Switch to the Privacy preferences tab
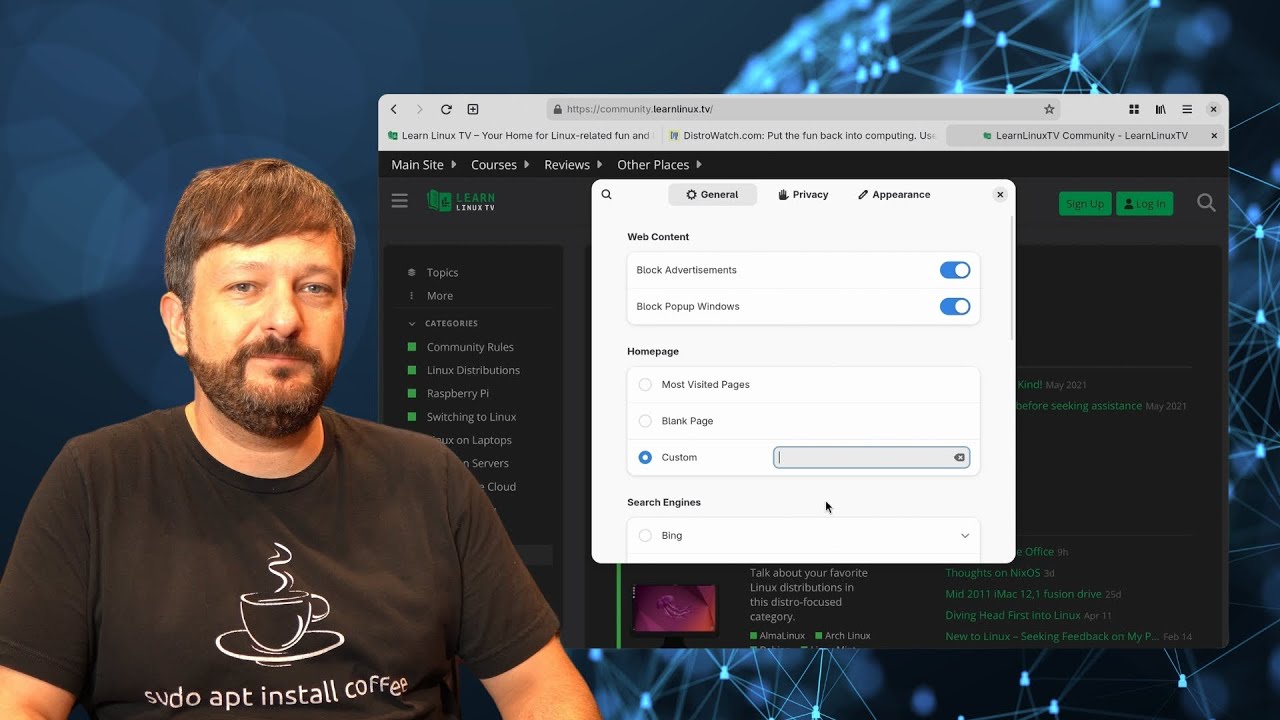This screenshot has width=1280, height=720. coord(803,195)
